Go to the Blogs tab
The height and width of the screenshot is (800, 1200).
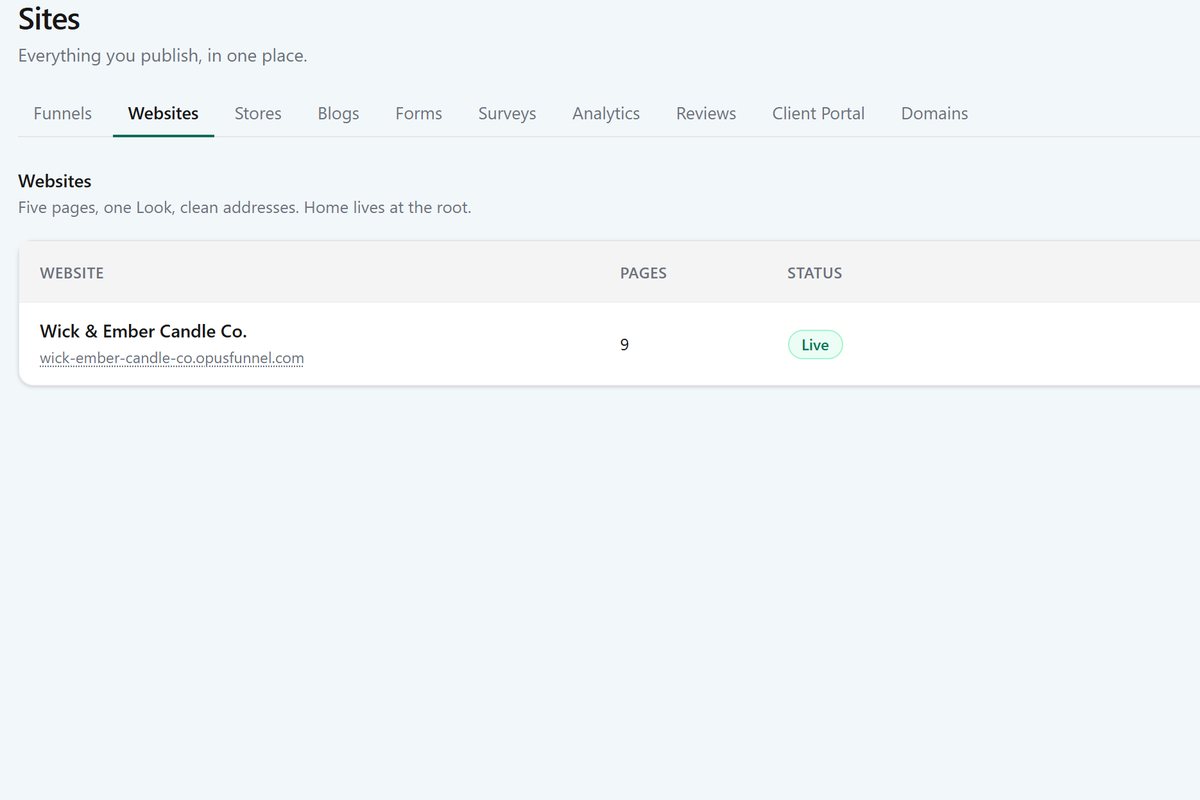tap(338, 113)
